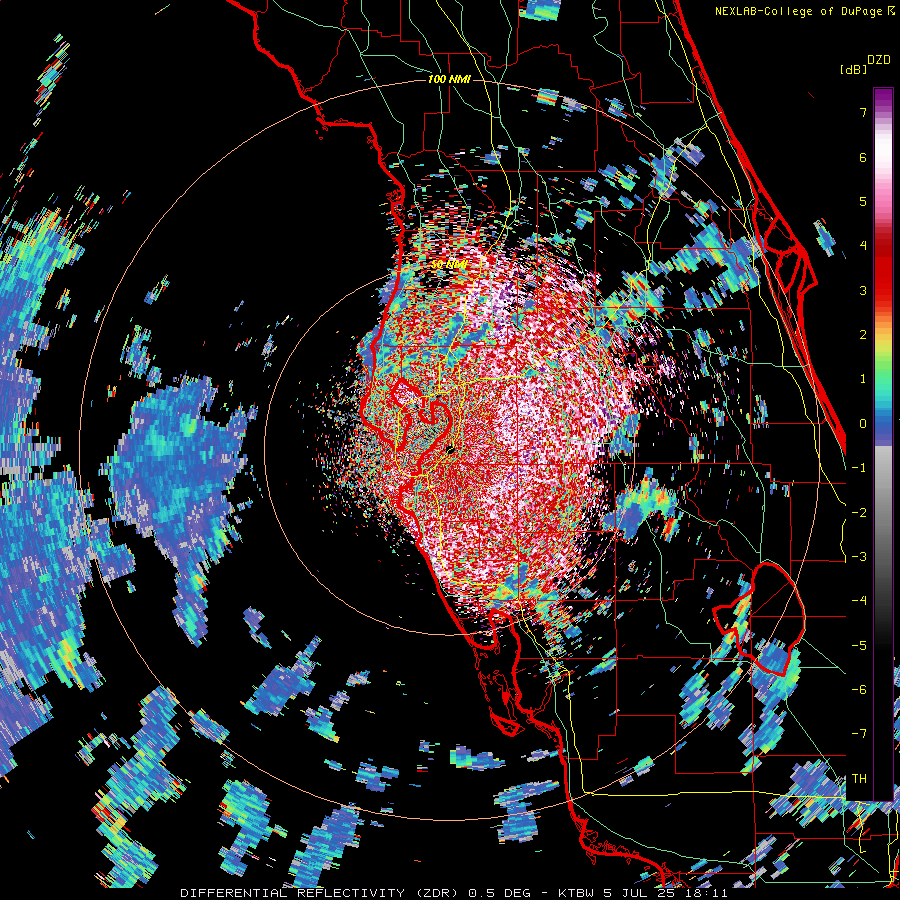Click the -7 value on the color scale

coord(859,734)
